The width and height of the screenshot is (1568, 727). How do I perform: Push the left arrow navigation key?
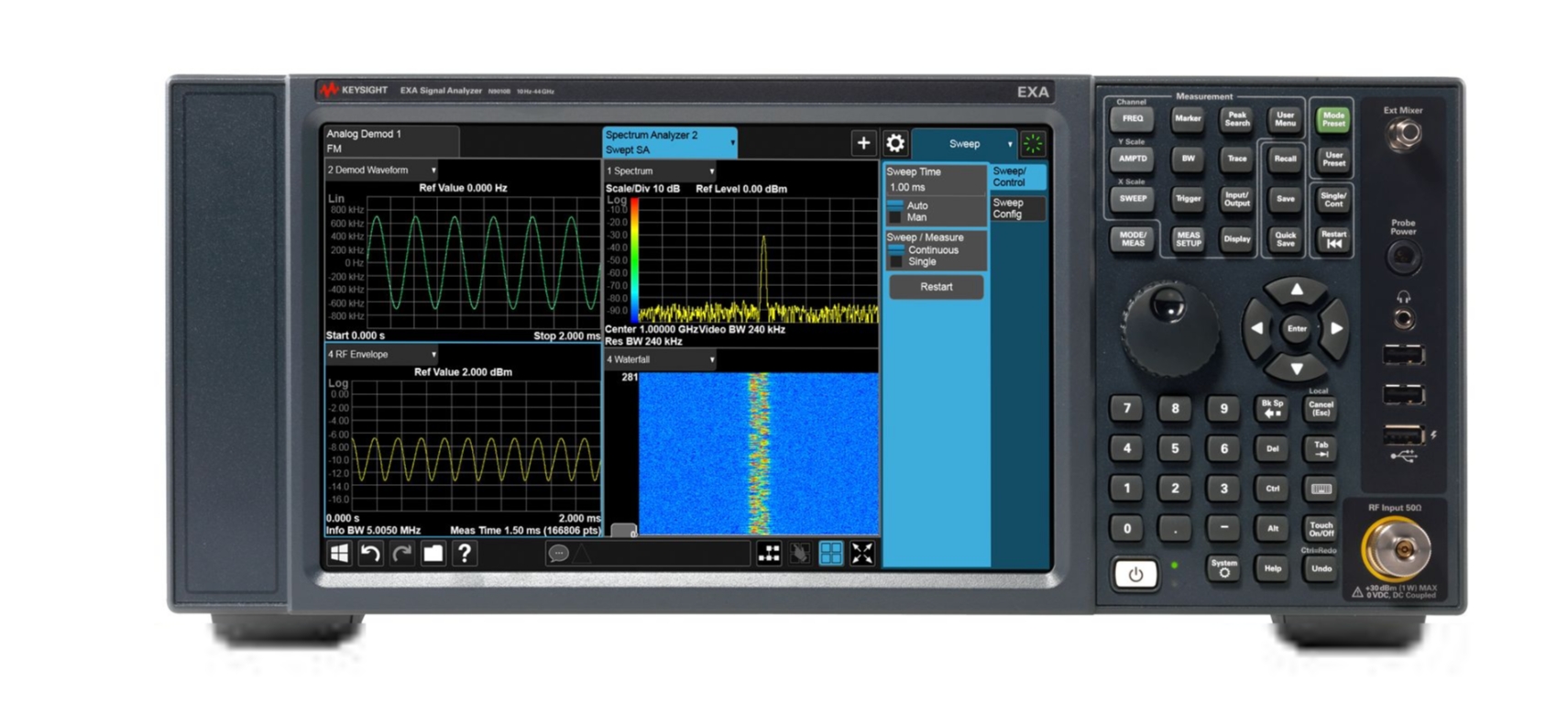(x=1256, y=328)
